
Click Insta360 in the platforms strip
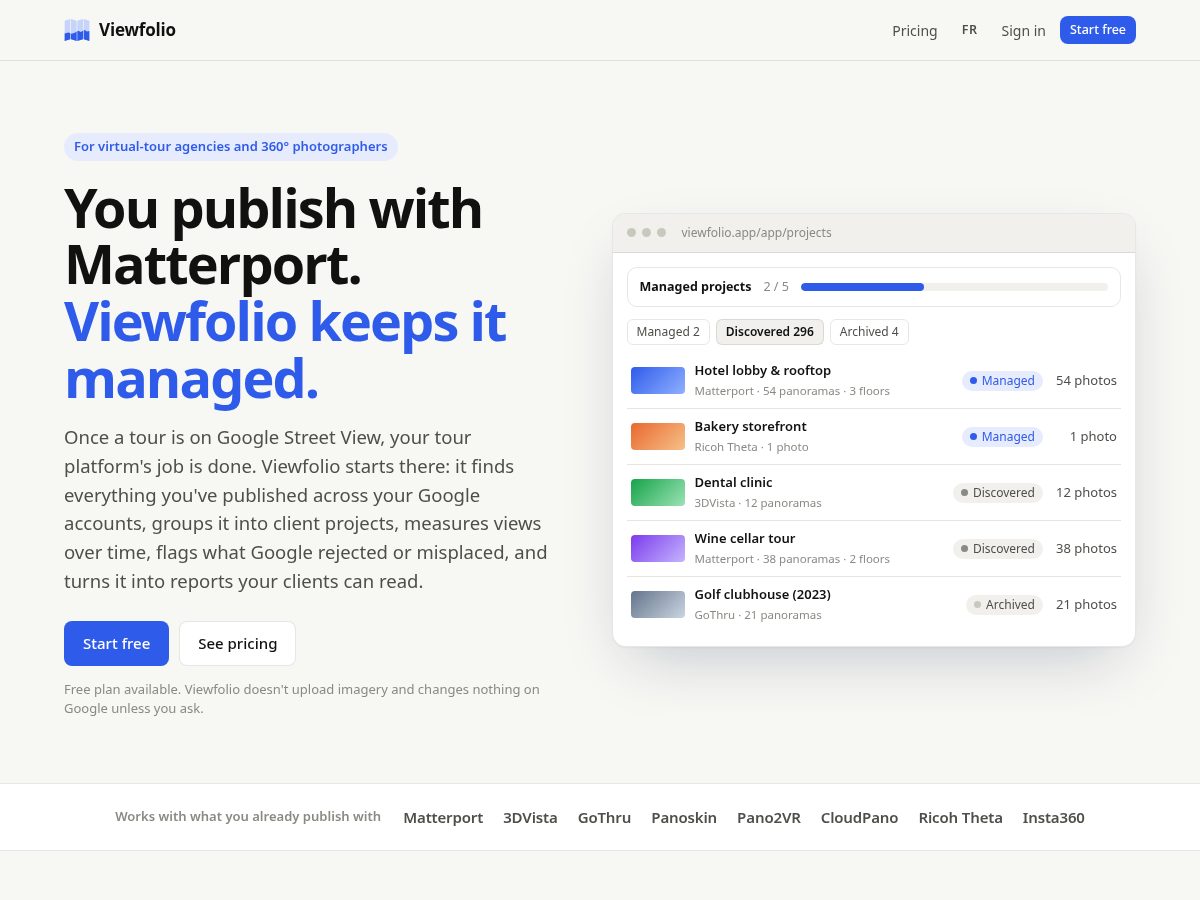click(x=1053, y=818)
